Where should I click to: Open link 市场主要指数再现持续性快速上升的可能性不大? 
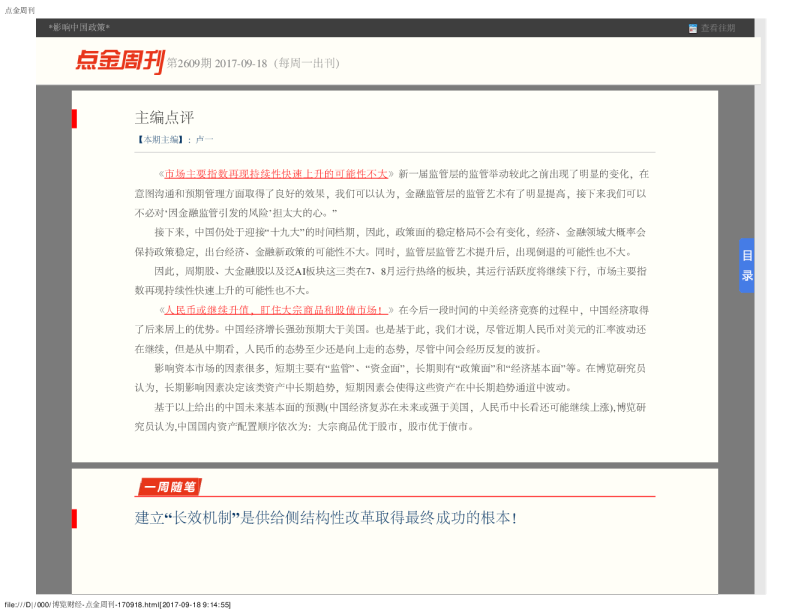[276, 174]
